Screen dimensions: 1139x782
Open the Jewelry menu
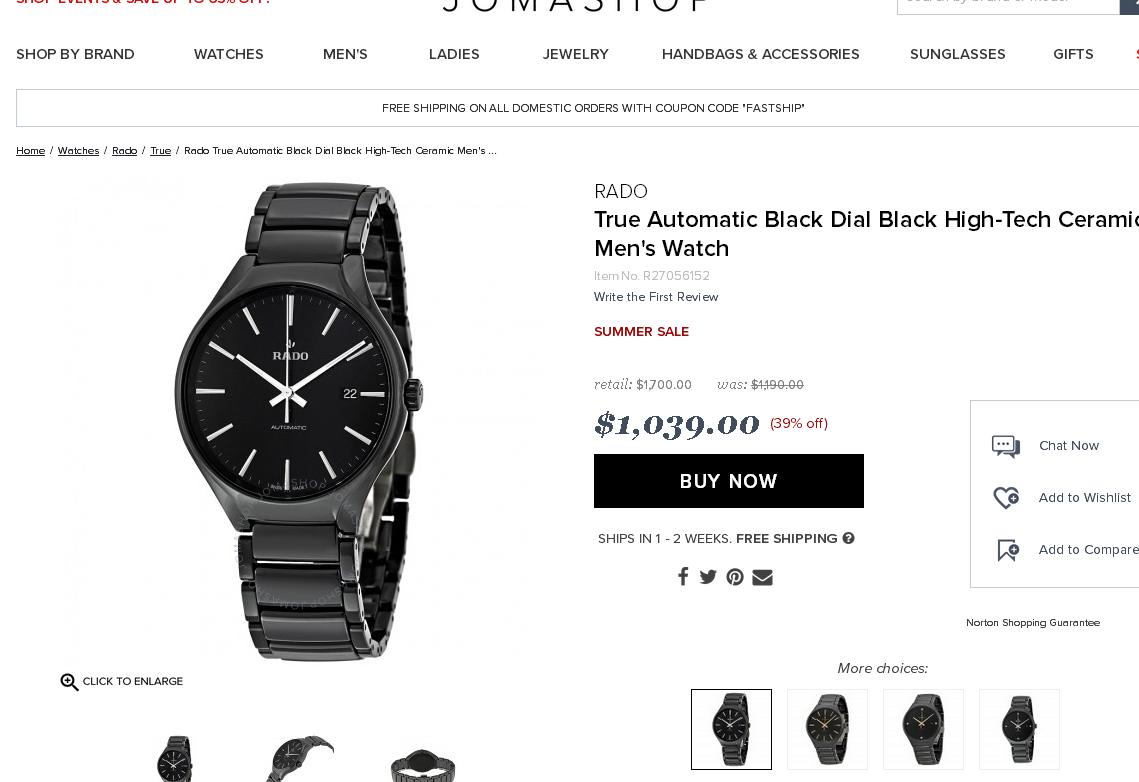tap(575, 54)
